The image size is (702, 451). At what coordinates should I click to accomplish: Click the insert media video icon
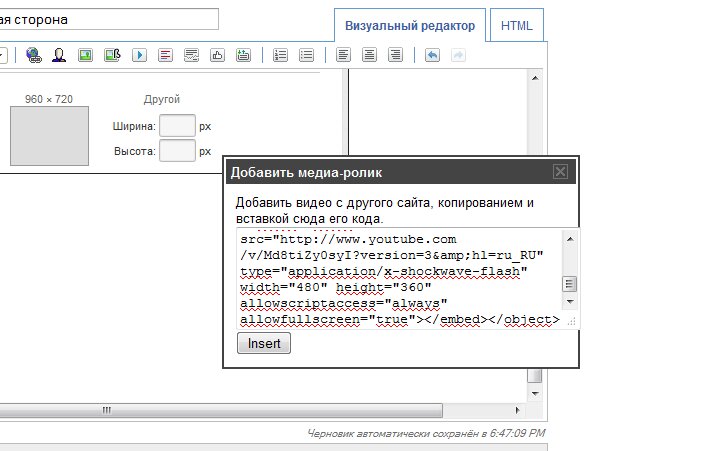(139, 55)
